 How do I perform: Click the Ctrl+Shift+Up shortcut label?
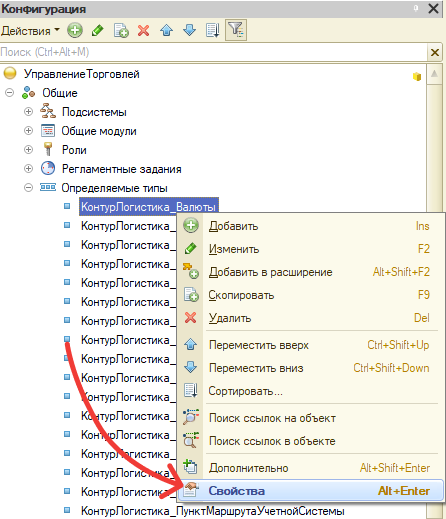[x=398, y=345]
